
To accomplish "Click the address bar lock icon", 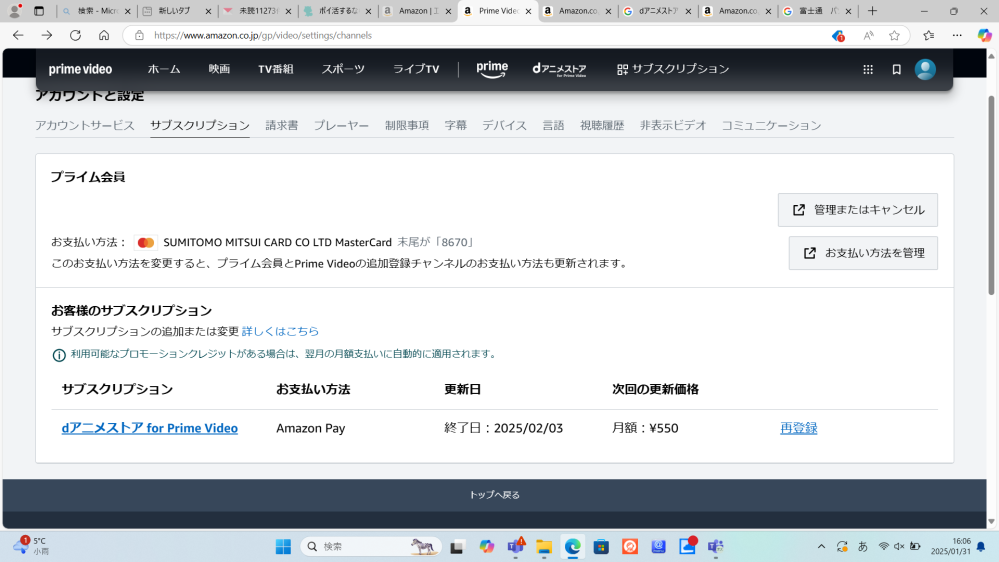I will 139,36.
